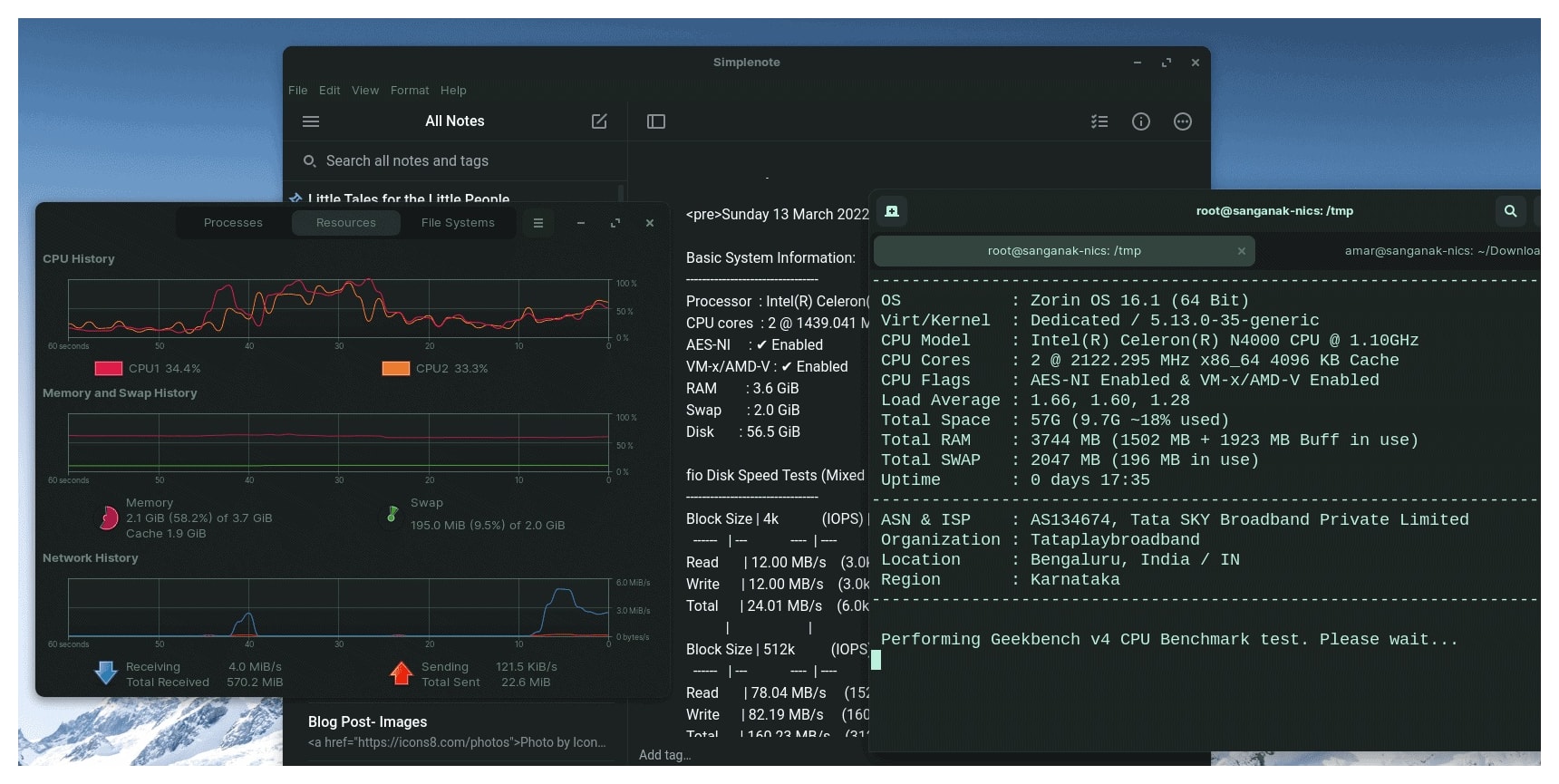Open Simplenote Format menu
The width and height of the screenshot is (1559, 784).
[x=410, y=91]
